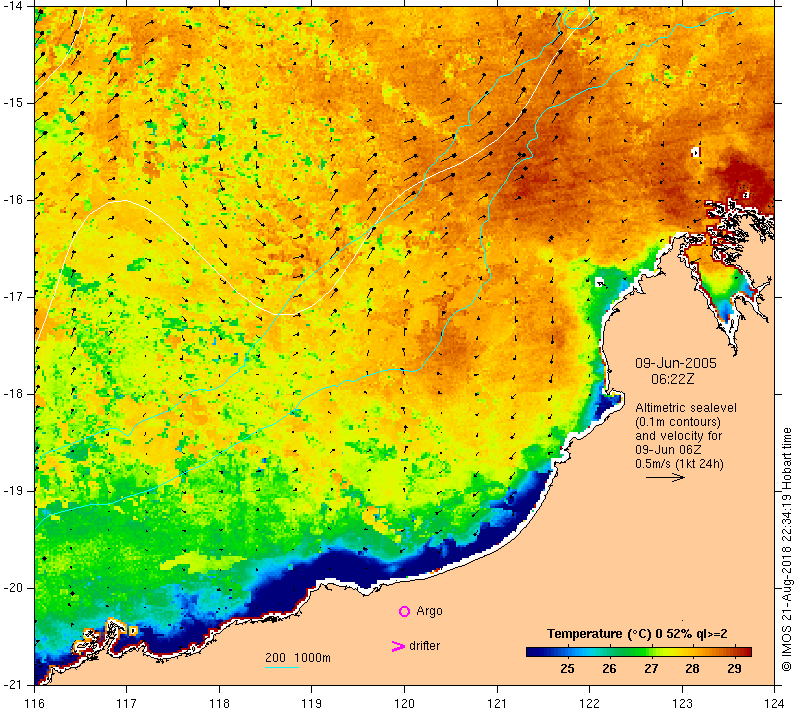
Task: Click the 27 color bar tick label
Action: (x=651, y=669)
